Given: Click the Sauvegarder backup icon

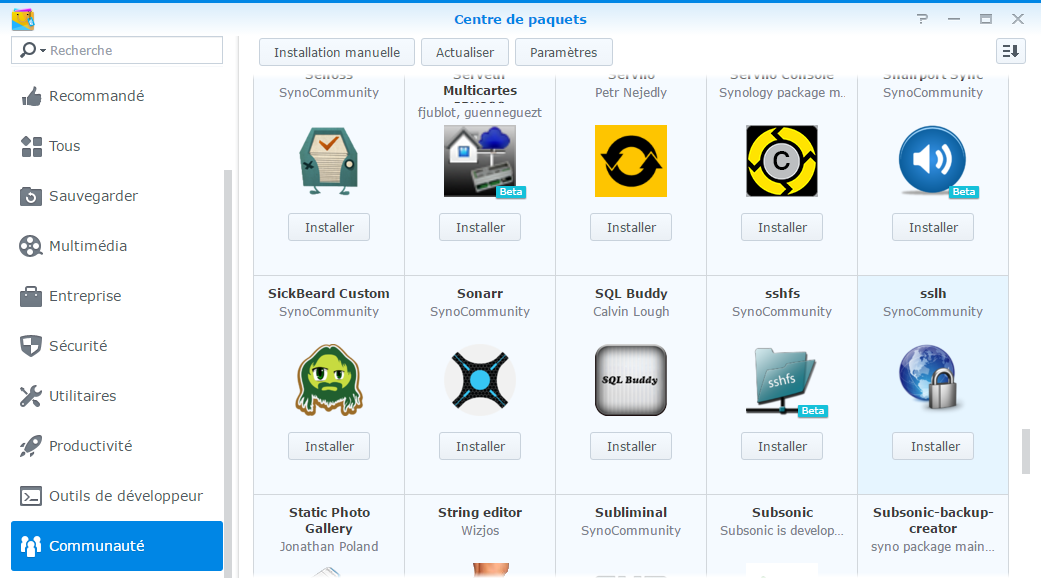Looking at the screenshot, I should pos(31,196).
